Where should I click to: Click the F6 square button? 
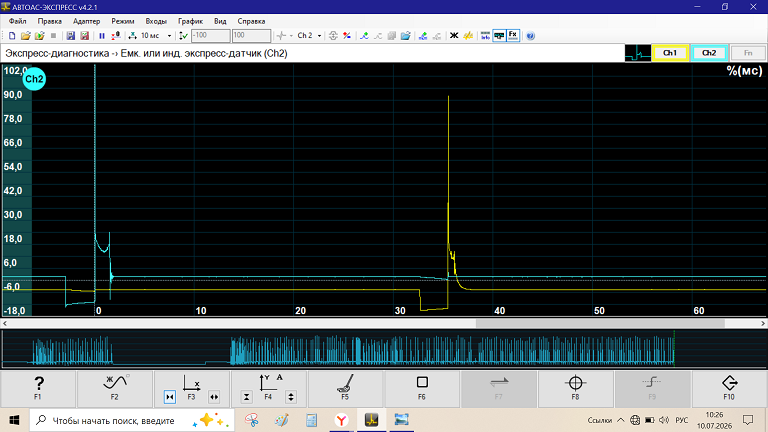click(422, 388)
